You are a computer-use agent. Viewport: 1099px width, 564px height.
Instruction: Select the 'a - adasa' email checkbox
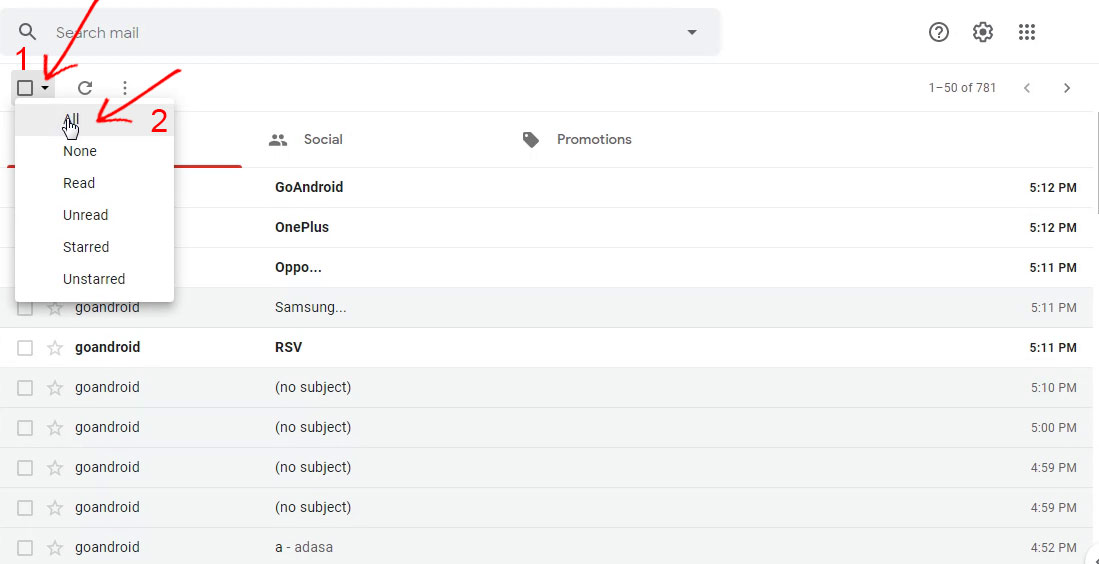click(x=25, y=548)
